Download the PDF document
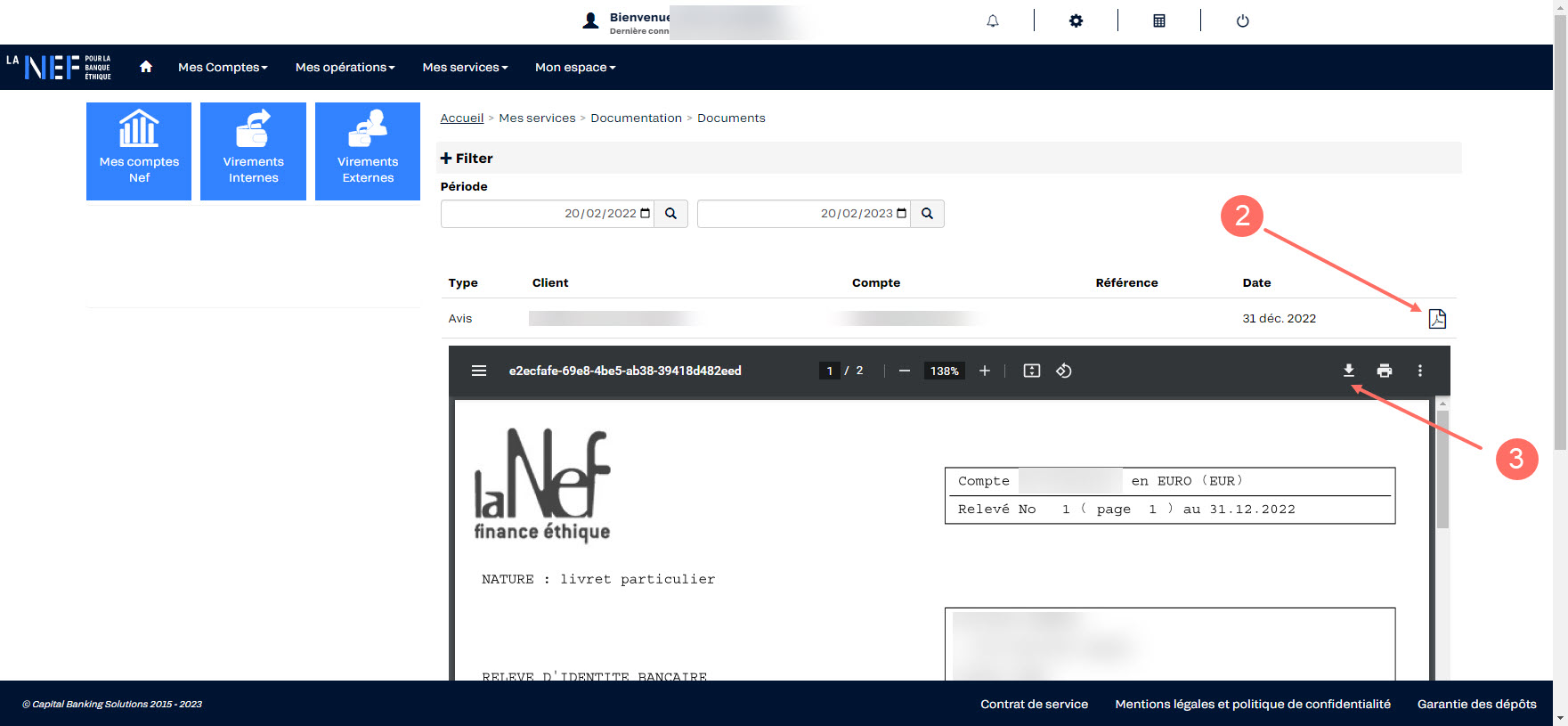The height and width of the screenshot is (726, 1568). 1349,371
